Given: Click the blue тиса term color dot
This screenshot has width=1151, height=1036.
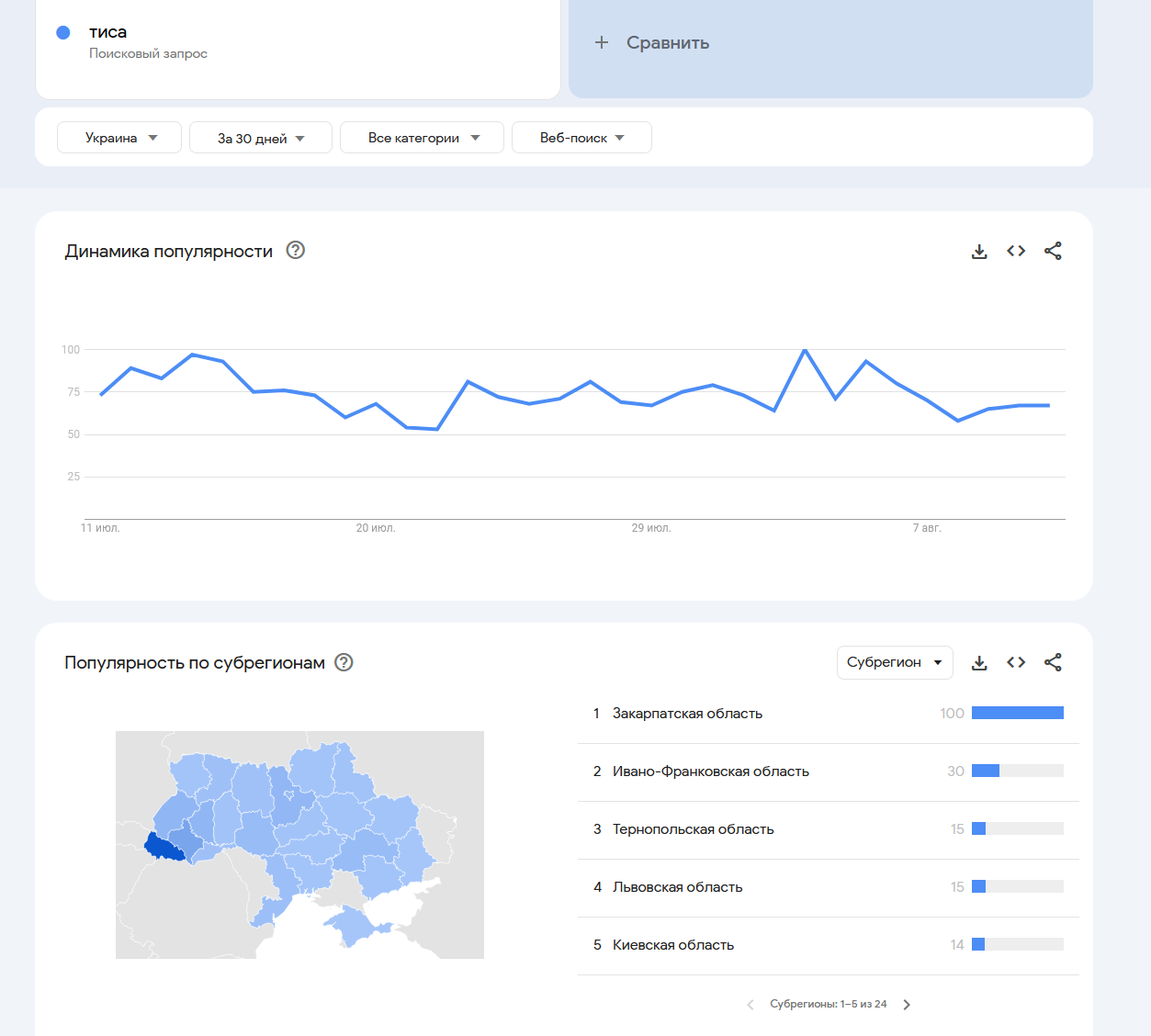Looking at the screenshot, I should click(63, 33).
